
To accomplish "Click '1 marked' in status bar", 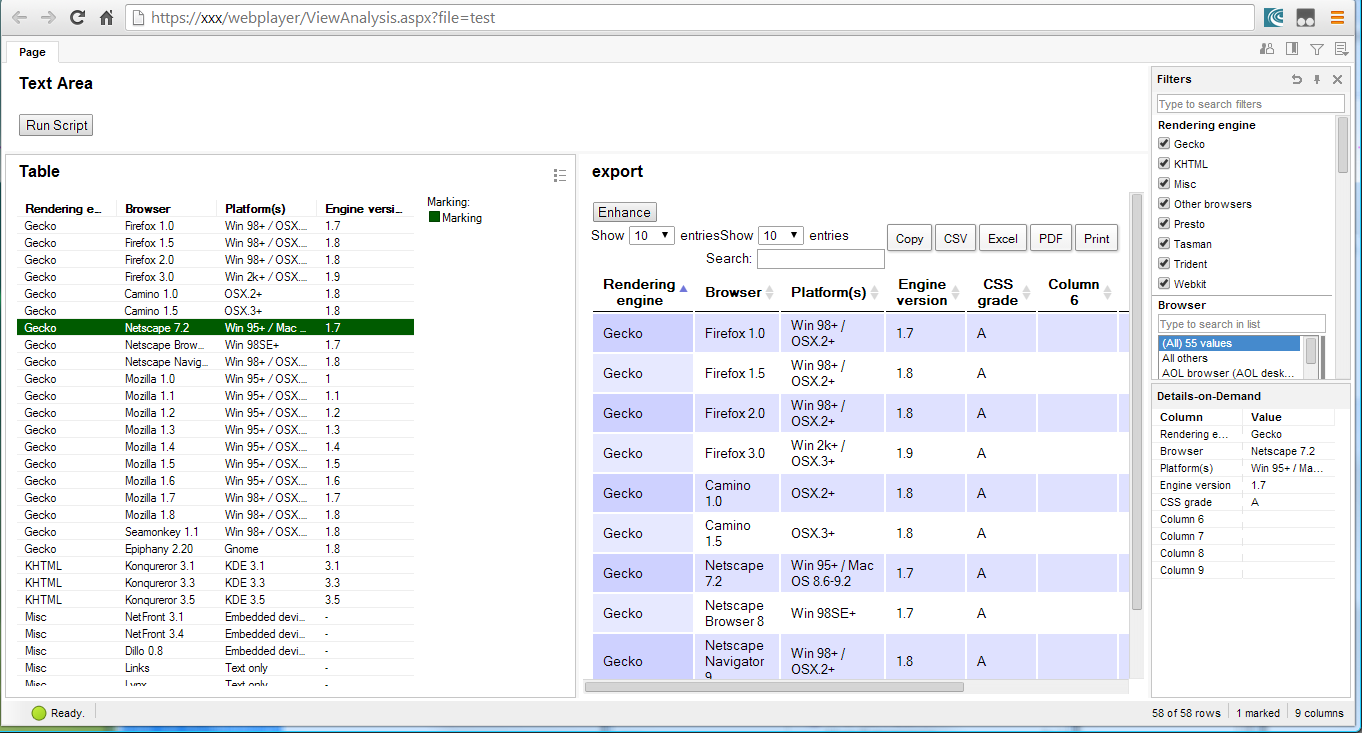I will [1258, 713].
